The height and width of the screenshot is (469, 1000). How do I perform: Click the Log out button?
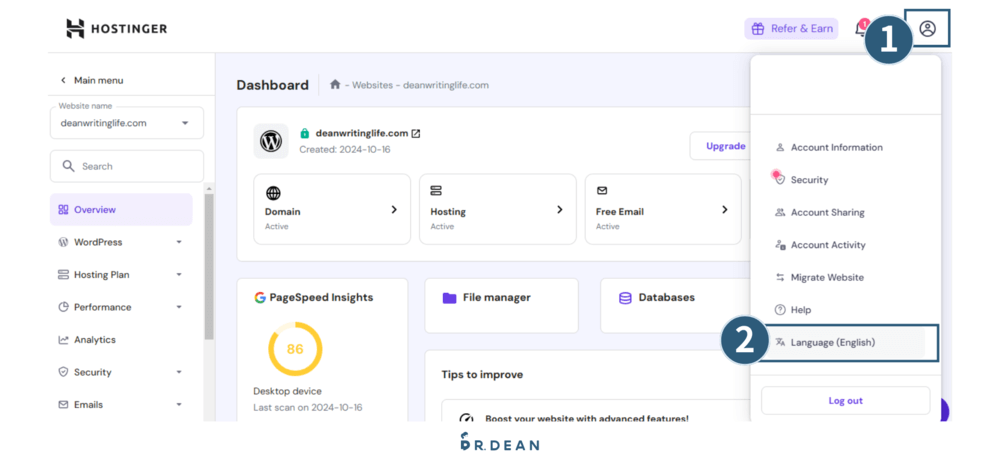click(x=845, y=401)
